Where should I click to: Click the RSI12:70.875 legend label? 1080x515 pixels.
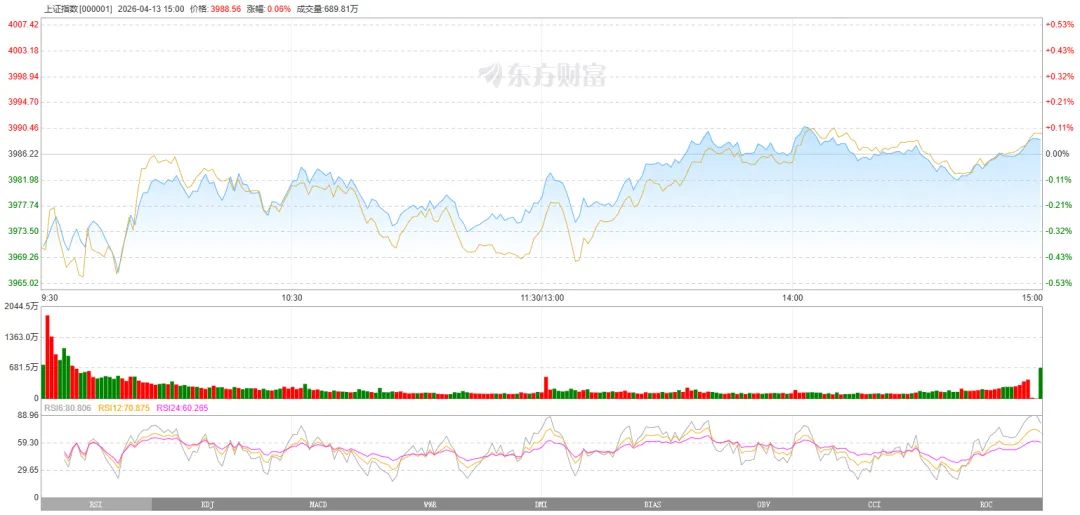pos(123,408)
